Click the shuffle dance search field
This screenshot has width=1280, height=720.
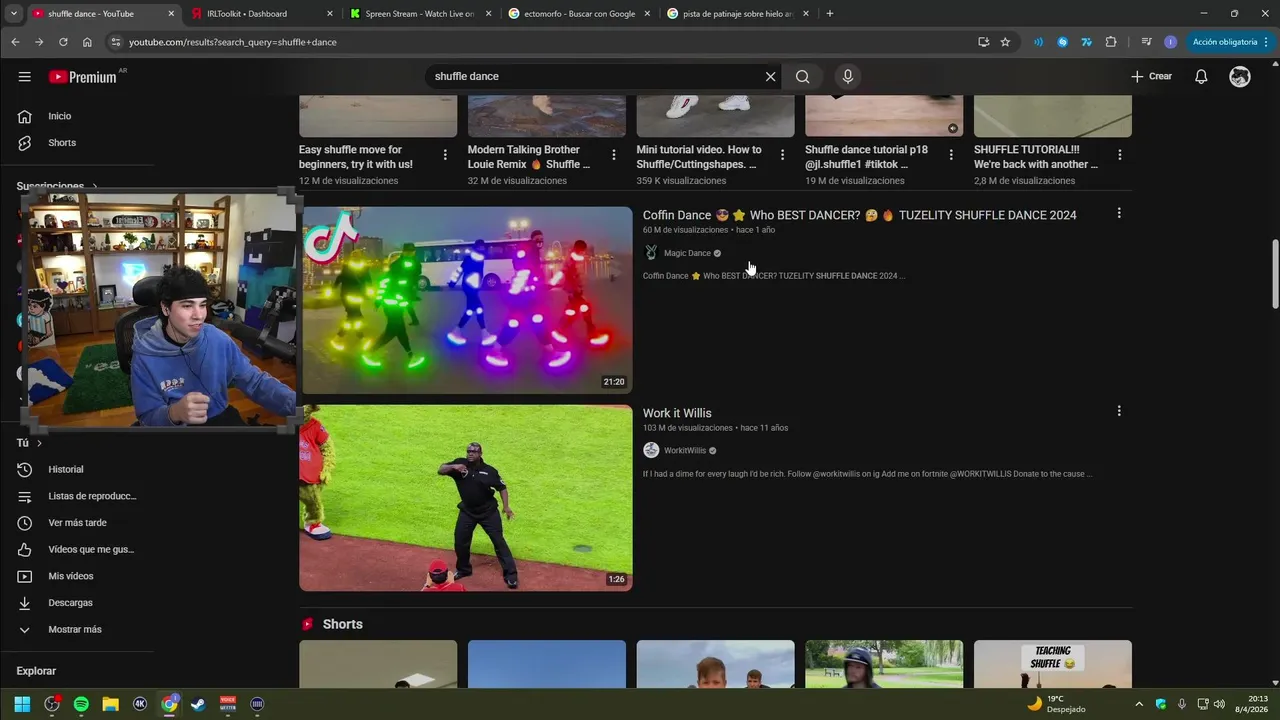(595, 77)
